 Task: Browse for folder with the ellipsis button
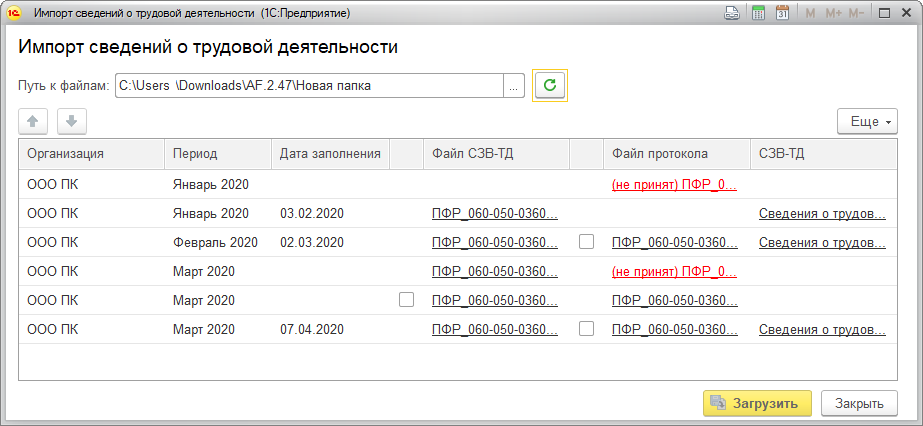514,86
